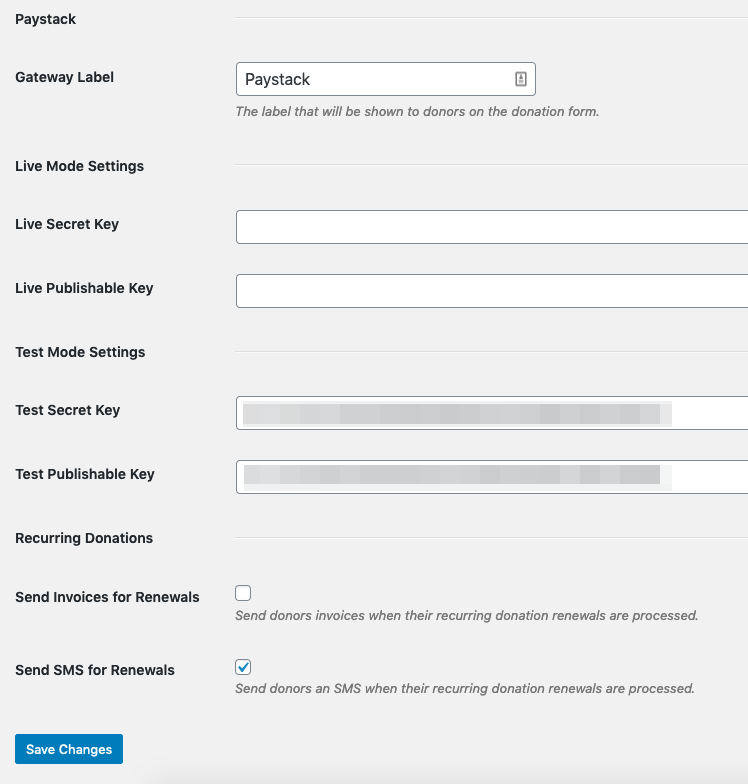The image size is (748, 784).
Task: Click the Send SMS for Renewals label
Action: point(95,670)
